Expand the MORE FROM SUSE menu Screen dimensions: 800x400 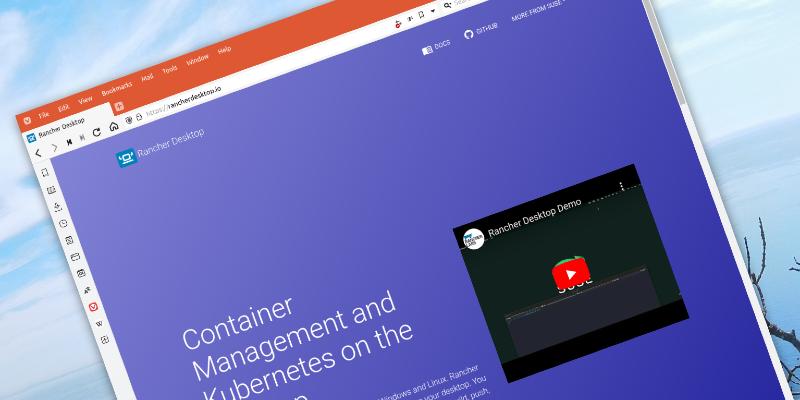coord(536,14)
